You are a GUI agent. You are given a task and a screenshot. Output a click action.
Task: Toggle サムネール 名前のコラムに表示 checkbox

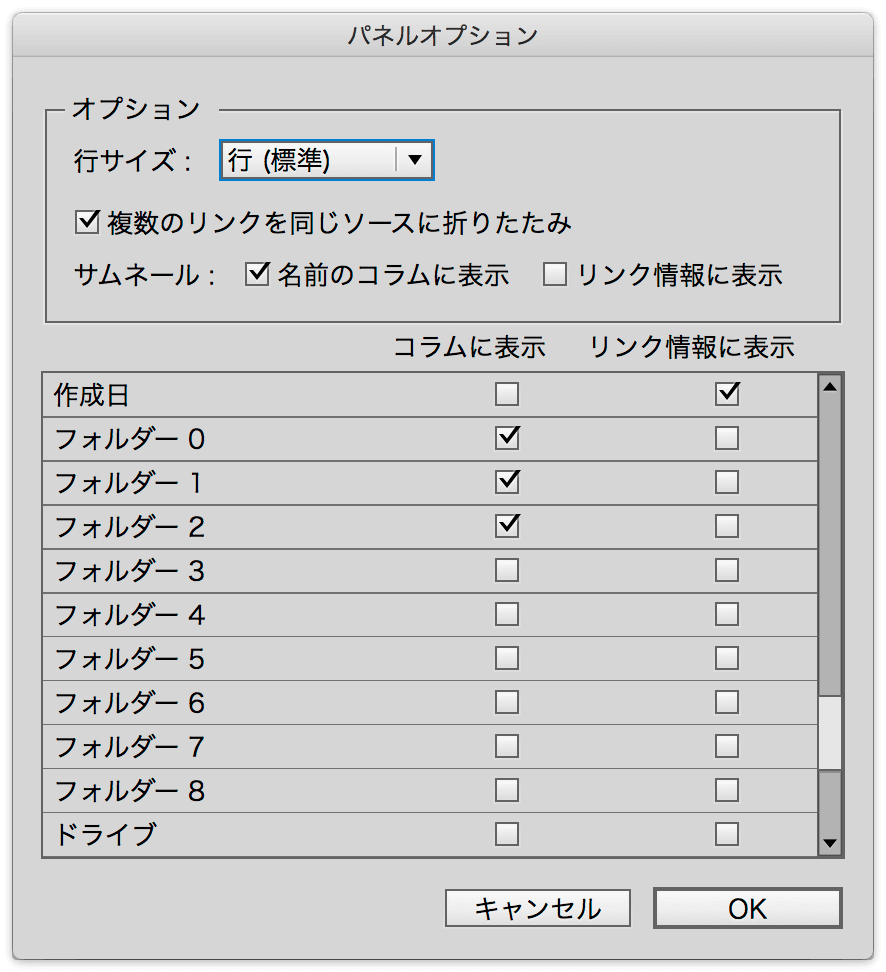point(257,274)
